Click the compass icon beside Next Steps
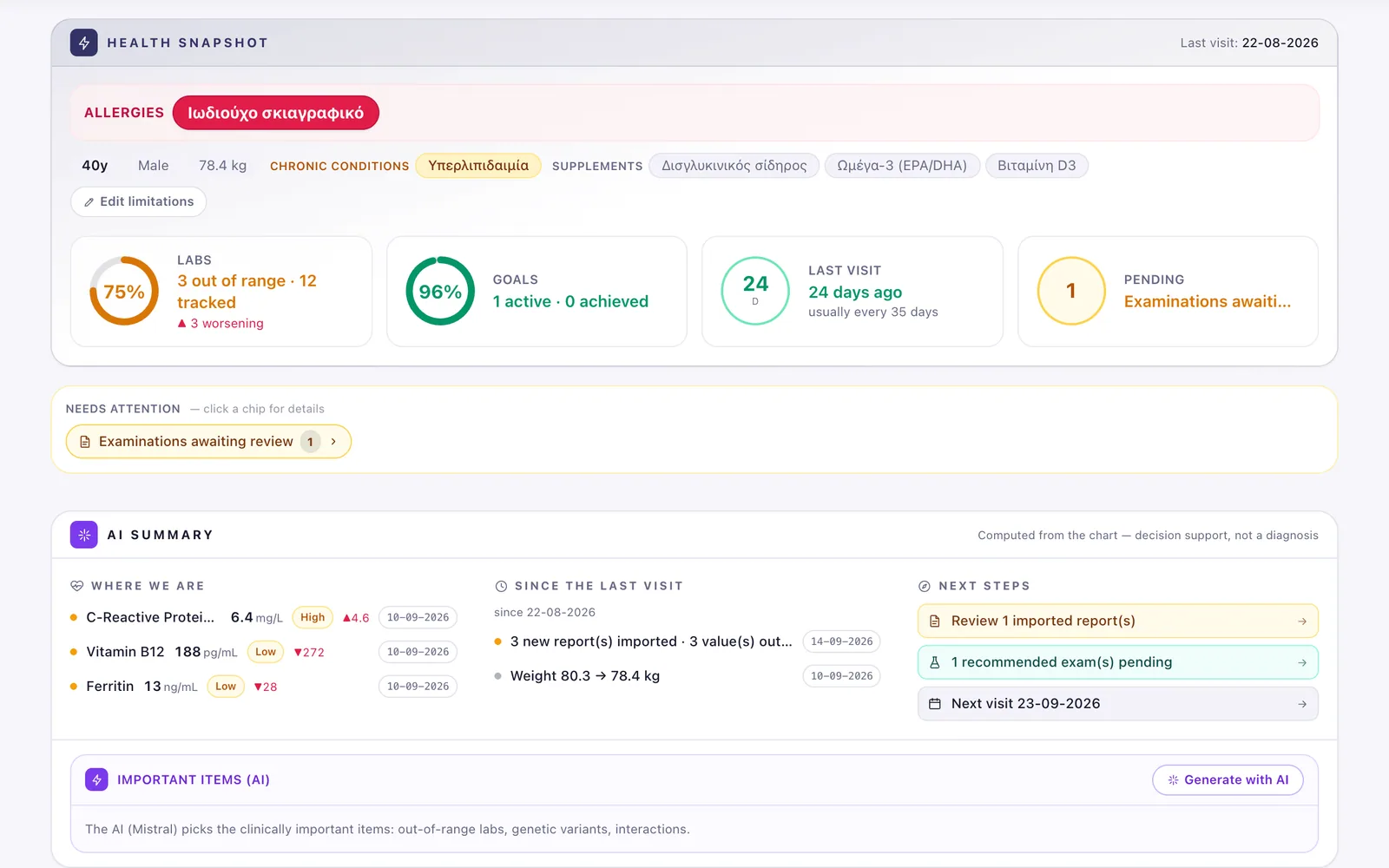Viewport: 1389px width, 868px height. pyautogui.click(x=925, y=586)
